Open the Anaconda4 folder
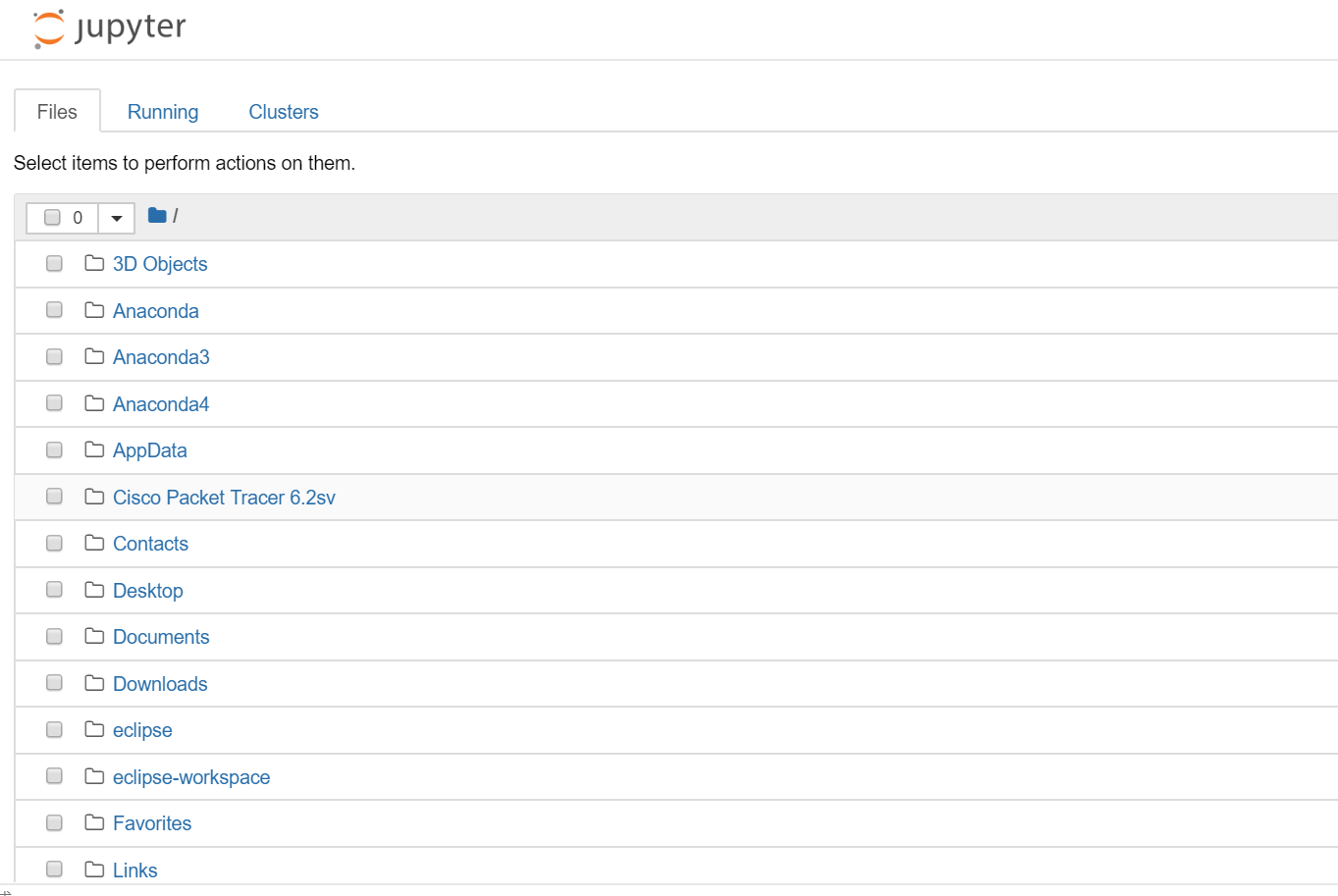Image resolution: width=1338 pixels, height=896 pixels. (161, 404)
